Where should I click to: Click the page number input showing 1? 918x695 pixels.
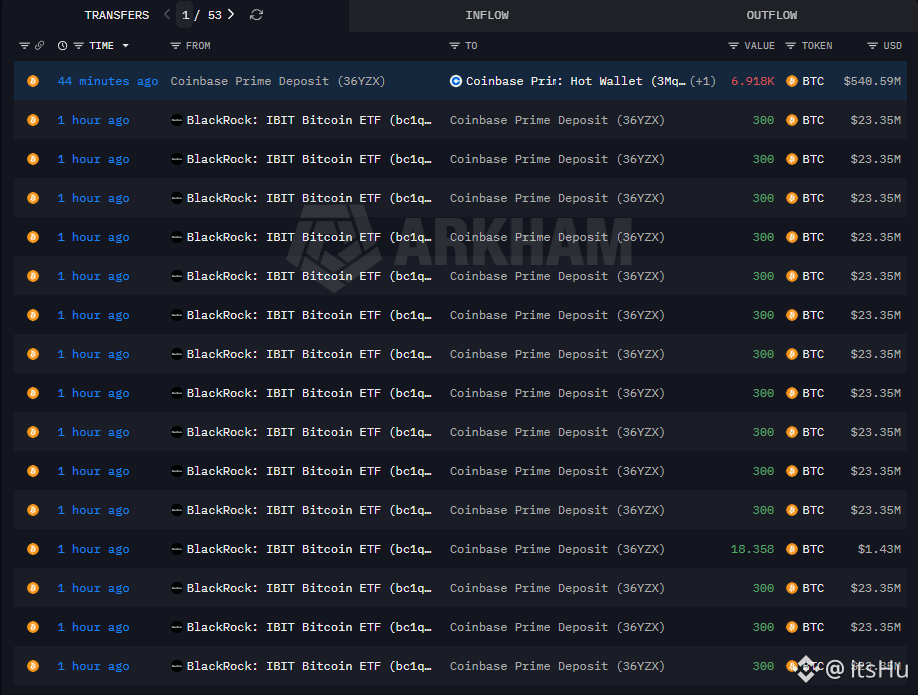(185, 15)
